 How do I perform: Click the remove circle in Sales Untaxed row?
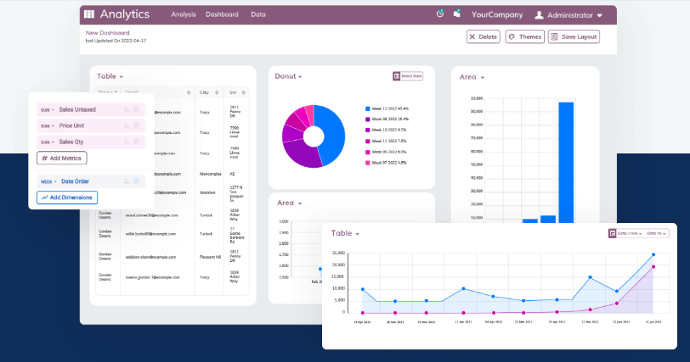coord(136,110)
